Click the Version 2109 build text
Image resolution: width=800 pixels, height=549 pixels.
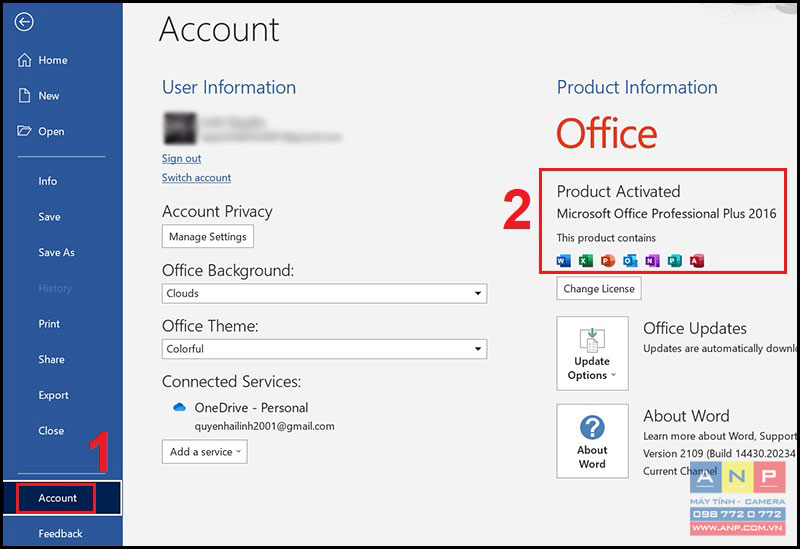coord(719,454)
